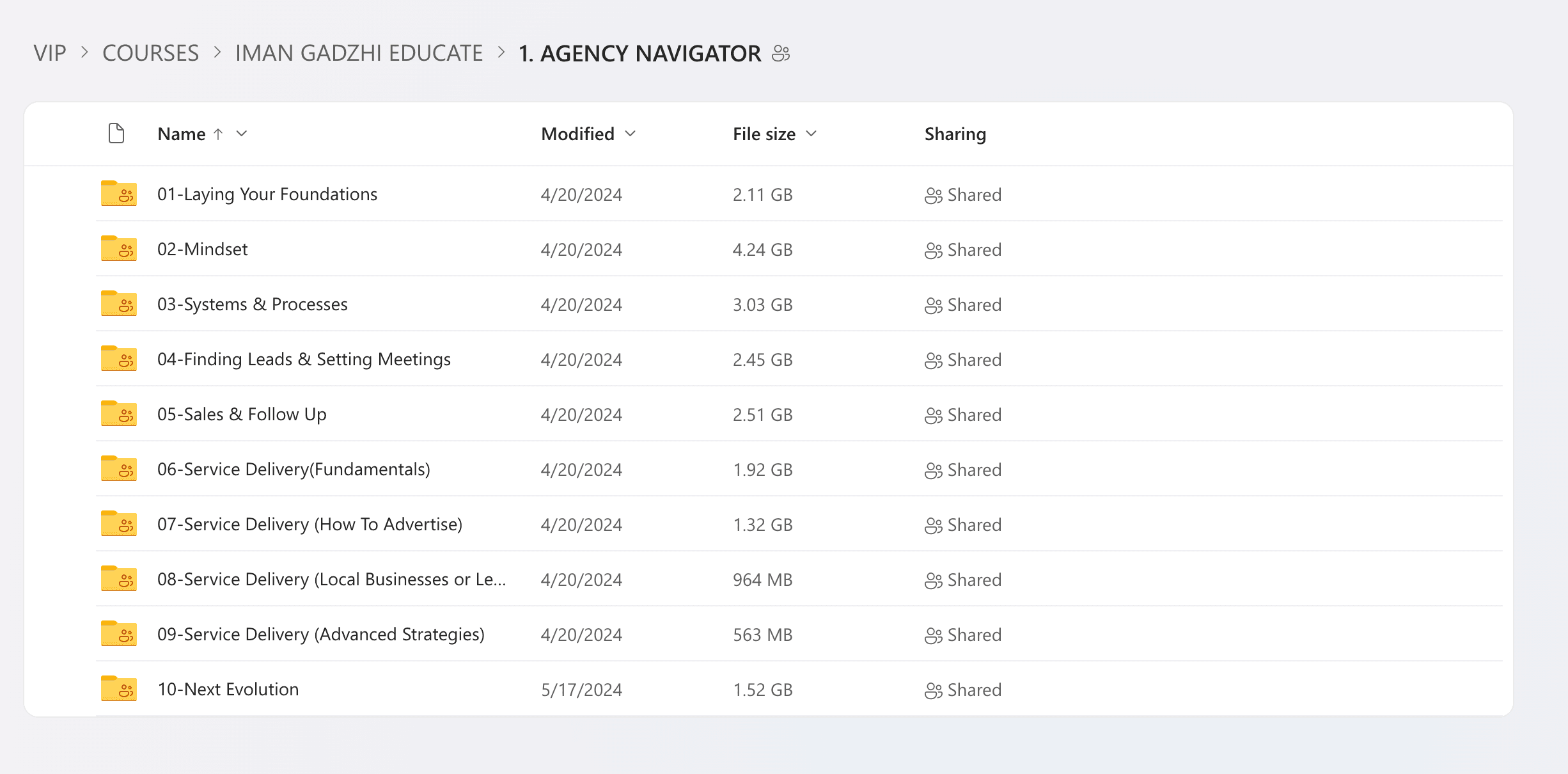Click Shared status of 06-Service Delivery(Fundamentals)
The image size is (1568, 774).
[x=963, y=470]
